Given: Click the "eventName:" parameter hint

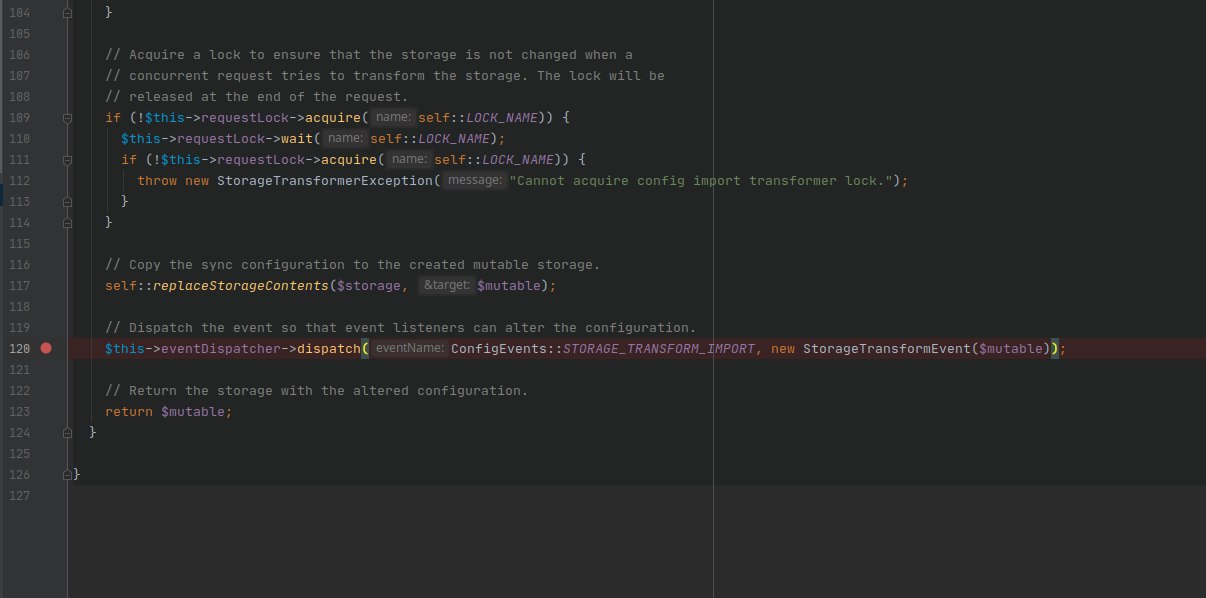Looking at the screenshot, I should point(409,348).
